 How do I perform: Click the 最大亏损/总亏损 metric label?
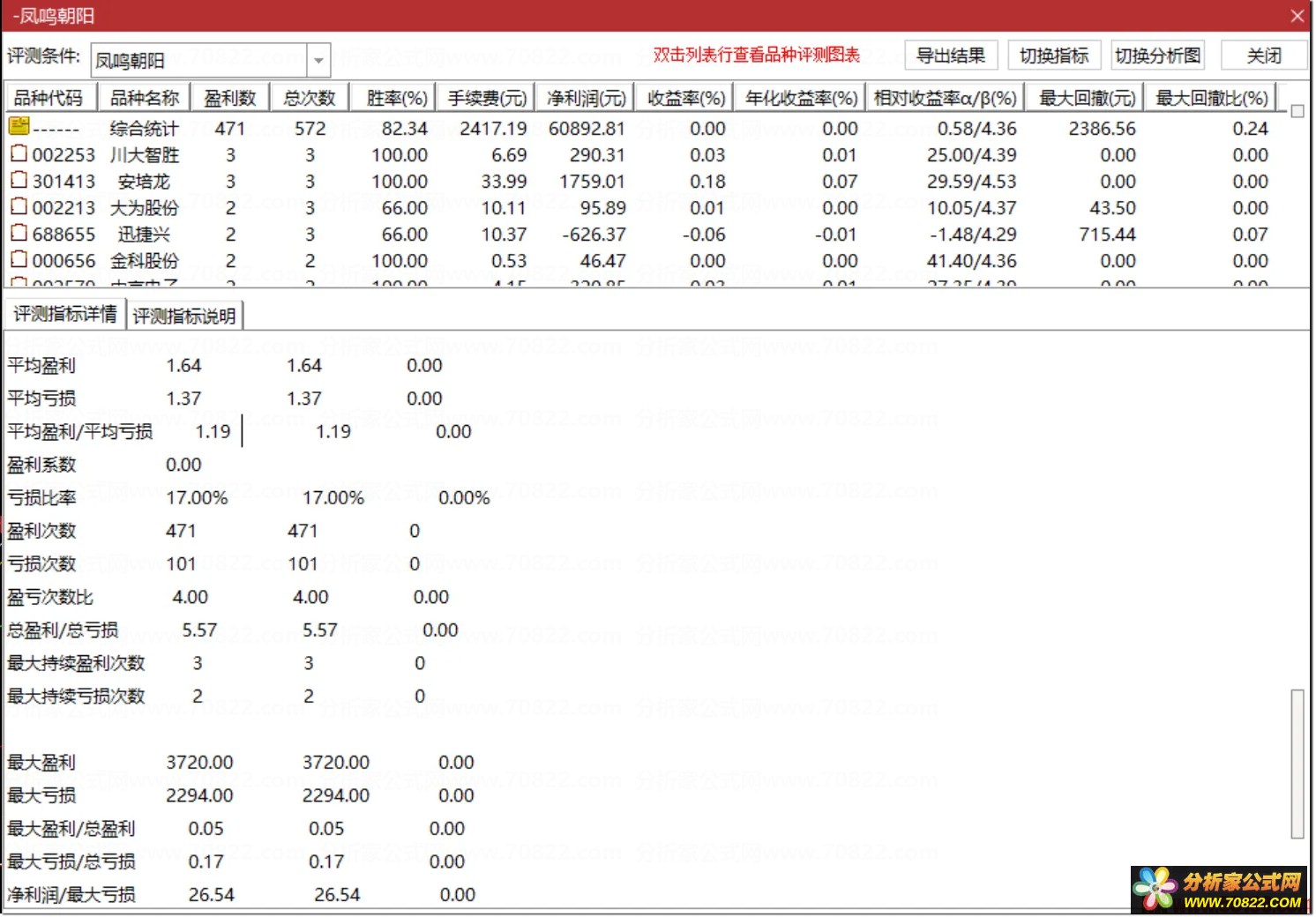coord(71,861)
